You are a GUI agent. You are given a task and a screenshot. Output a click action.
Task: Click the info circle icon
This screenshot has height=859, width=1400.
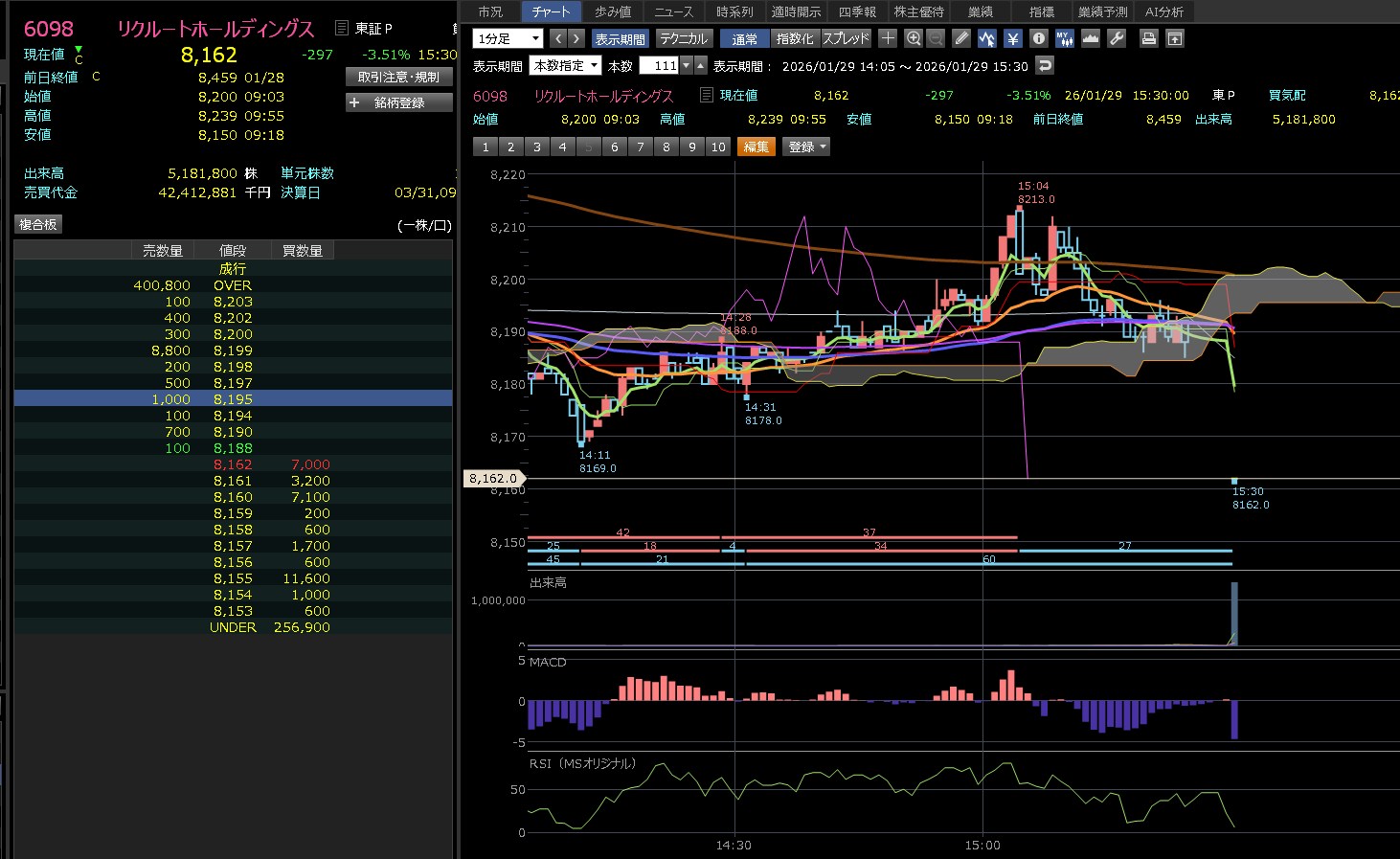coord(1039,38)
